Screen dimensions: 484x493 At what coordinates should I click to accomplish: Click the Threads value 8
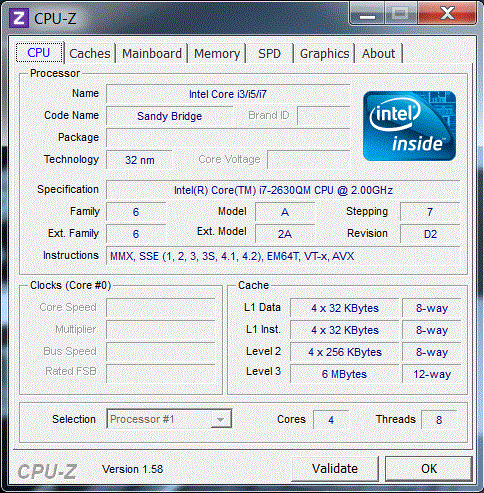439,420
